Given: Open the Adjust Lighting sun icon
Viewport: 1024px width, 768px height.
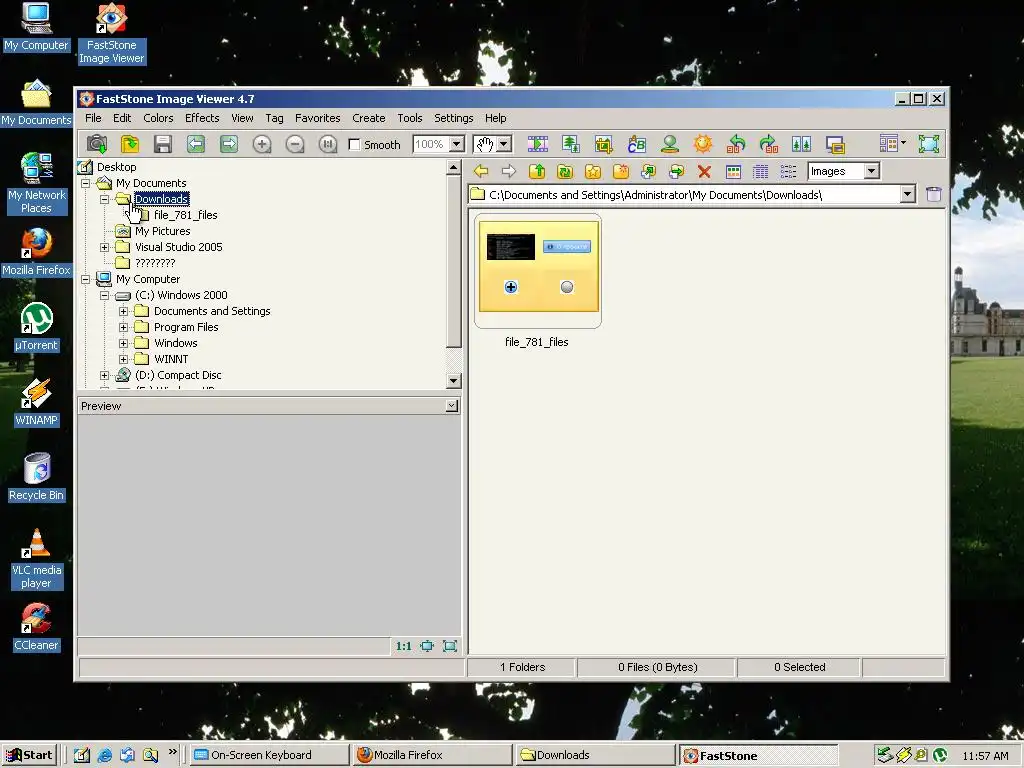Looking at the screenshot, I should pos(703,144).
